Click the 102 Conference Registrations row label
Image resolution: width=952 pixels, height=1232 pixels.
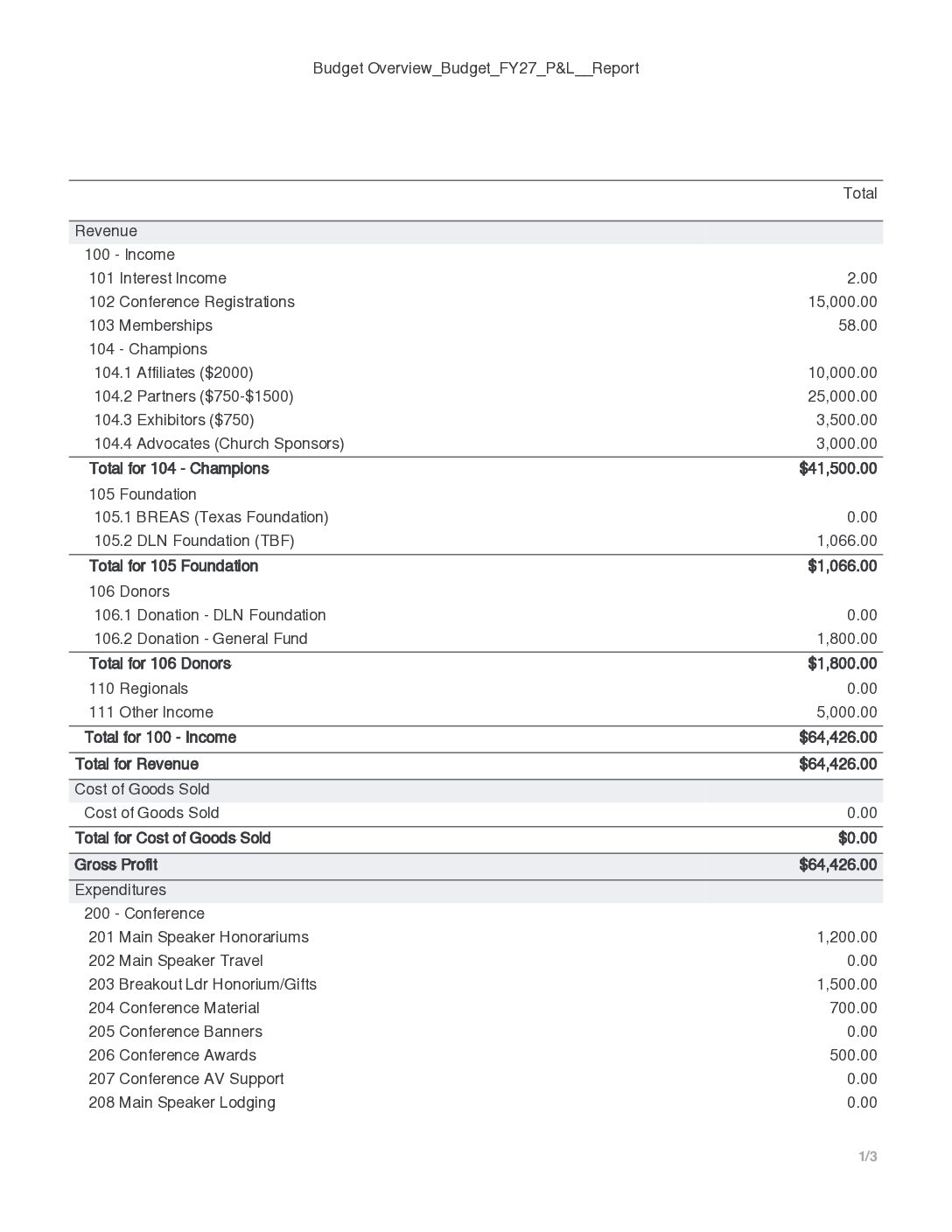tap(192, 302)
